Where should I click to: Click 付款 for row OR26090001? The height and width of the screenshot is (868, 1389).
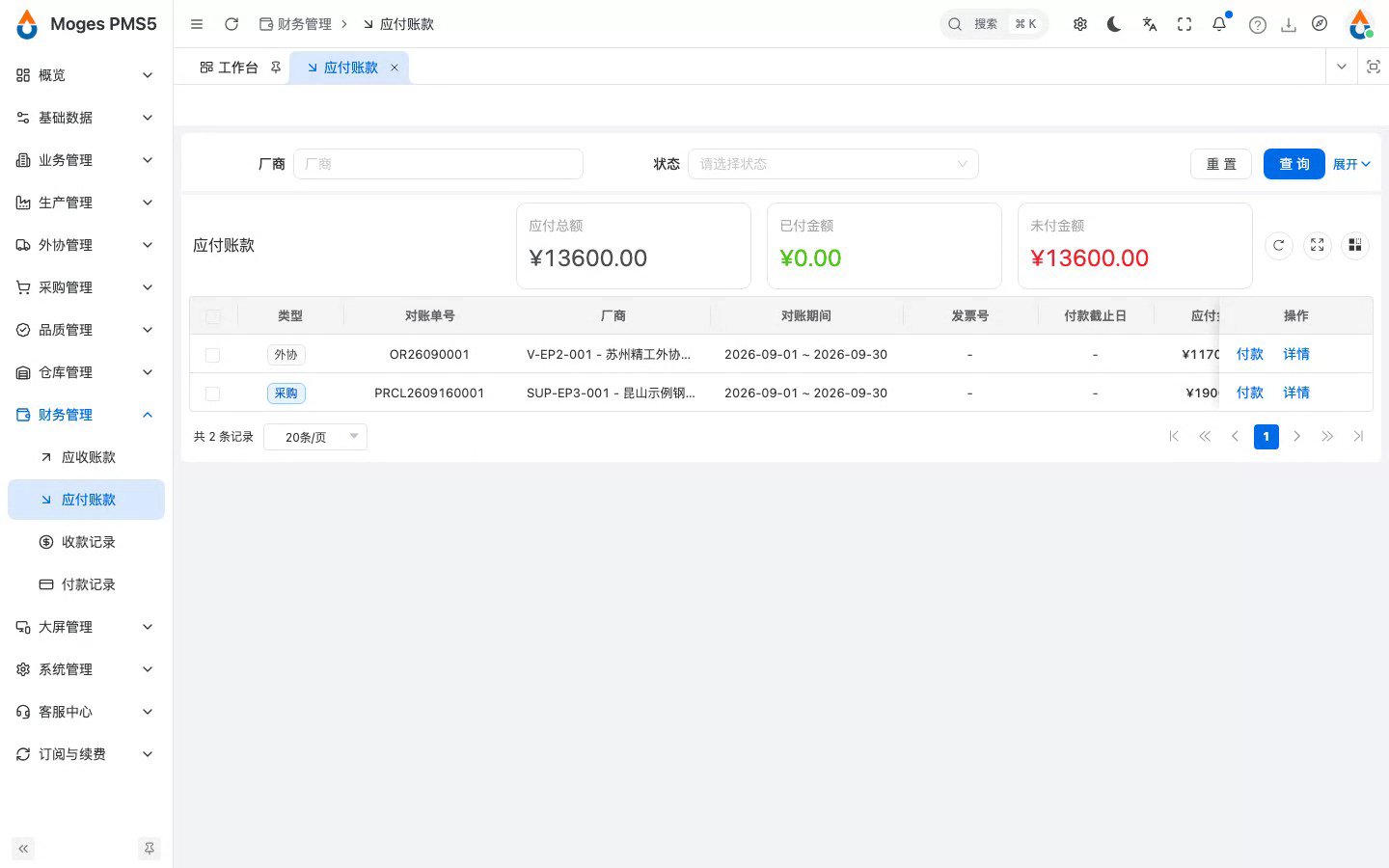pos(1250,354)
